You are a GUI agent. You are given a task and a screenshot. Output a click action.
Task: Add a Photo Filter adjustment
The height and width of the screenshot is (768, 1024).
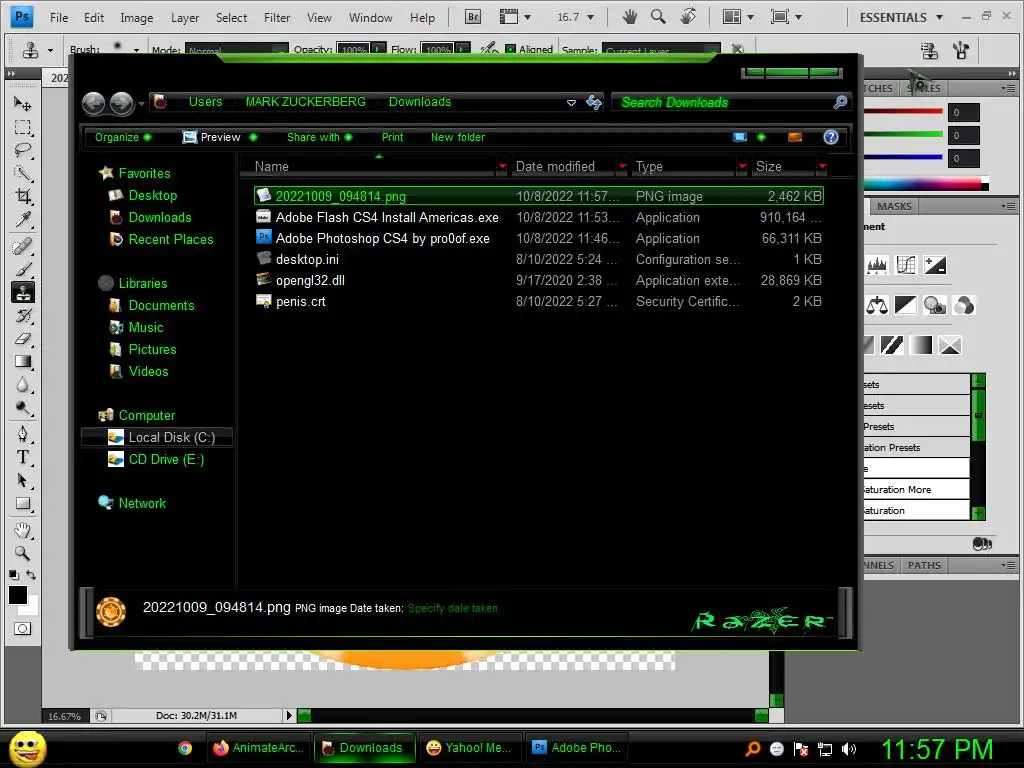coord(935,305)
